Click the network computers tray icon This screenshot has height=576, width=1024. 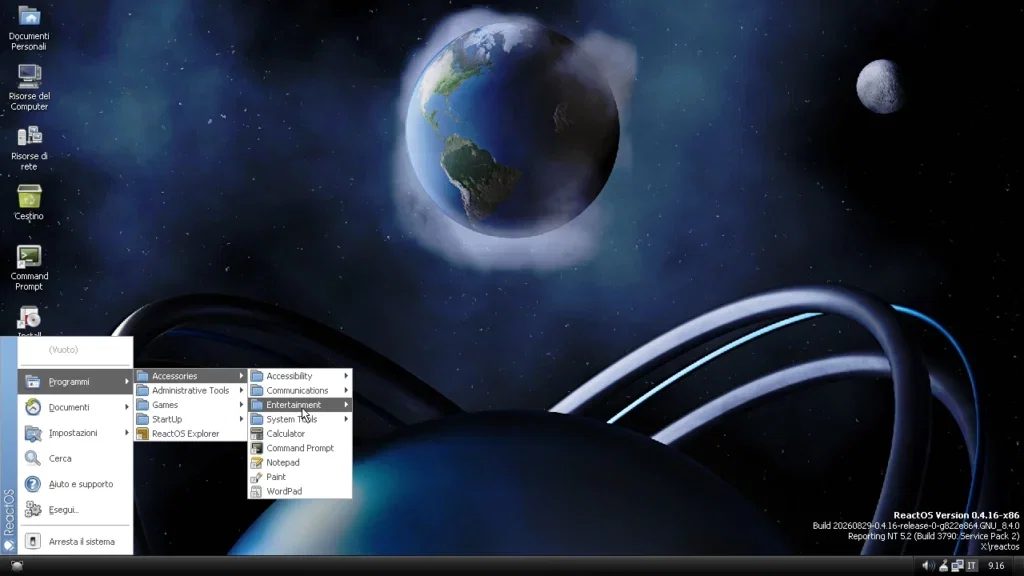tap(957, 566)
